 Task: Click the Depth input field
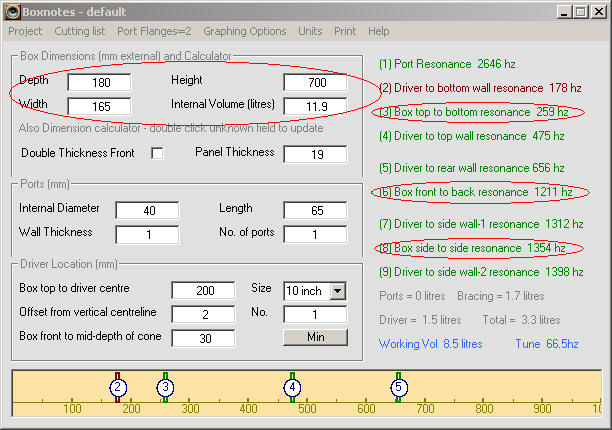pos(99,81)
